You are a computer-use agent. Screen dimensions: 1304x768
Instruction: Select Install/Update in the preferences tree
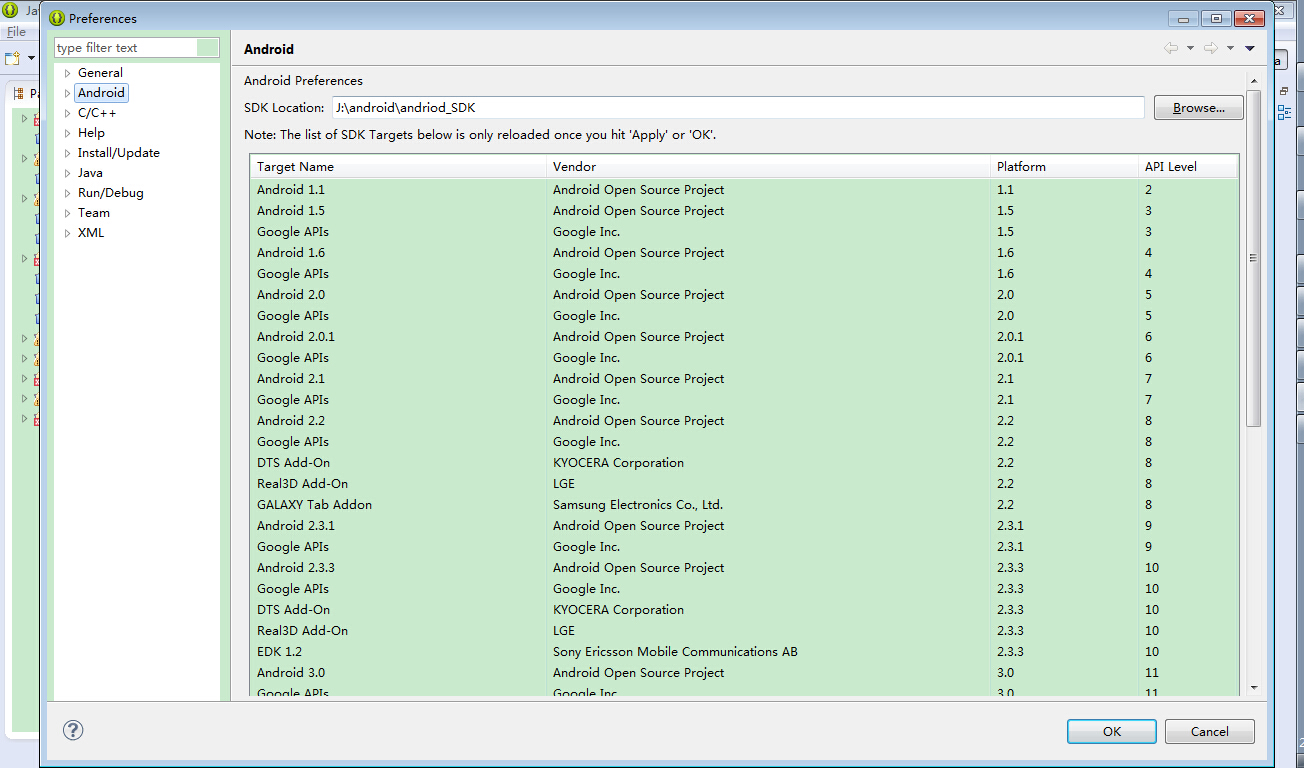point(119,153)
